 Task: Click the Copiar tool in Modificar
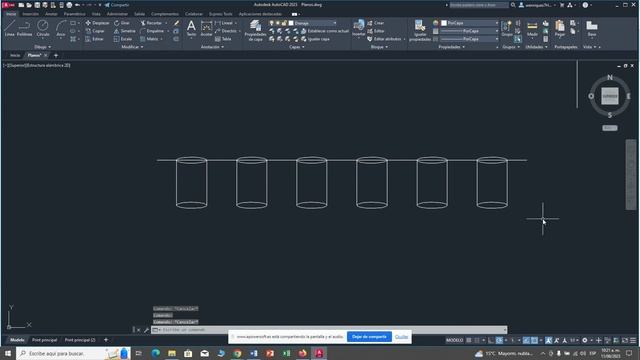pyautogui.click(x=95, y=31)
